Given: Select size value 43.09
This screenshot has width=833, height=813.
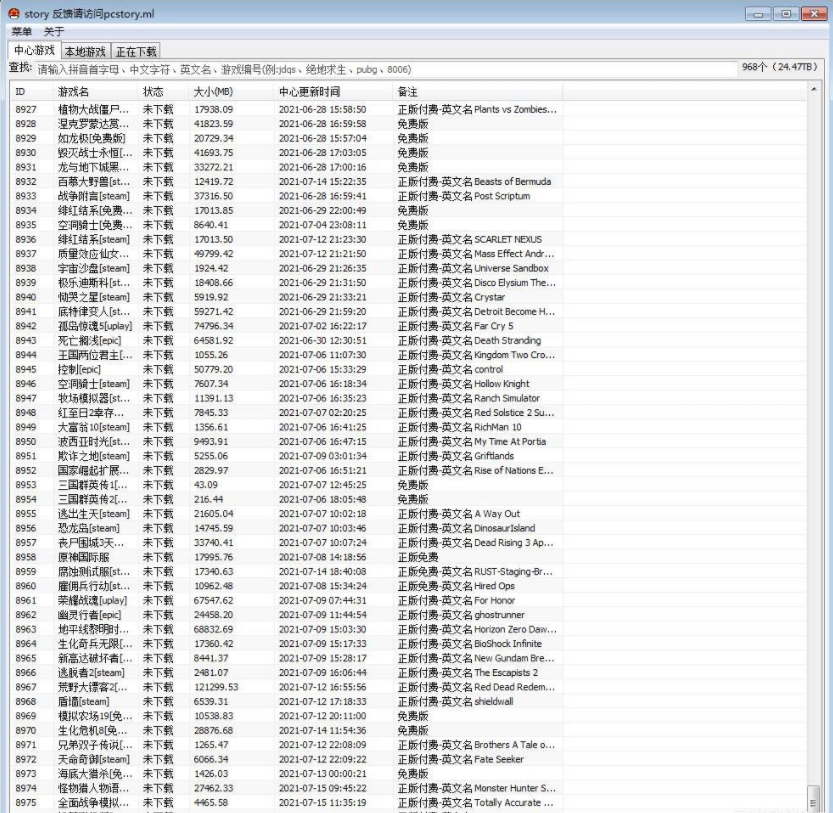Looking at the screenshot, I should point(206,485).
